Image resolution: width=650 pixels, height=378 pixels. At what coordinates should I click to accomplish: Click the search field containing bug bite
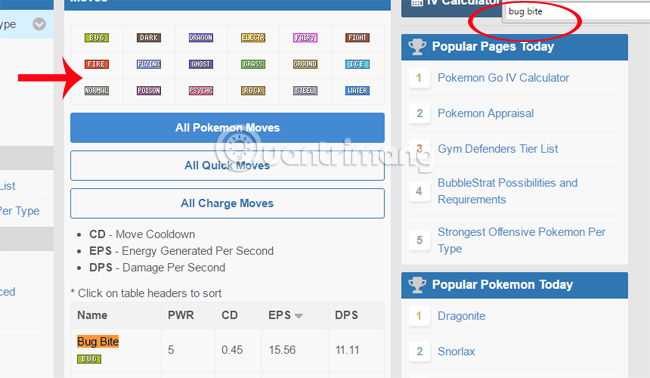point(576,11)
